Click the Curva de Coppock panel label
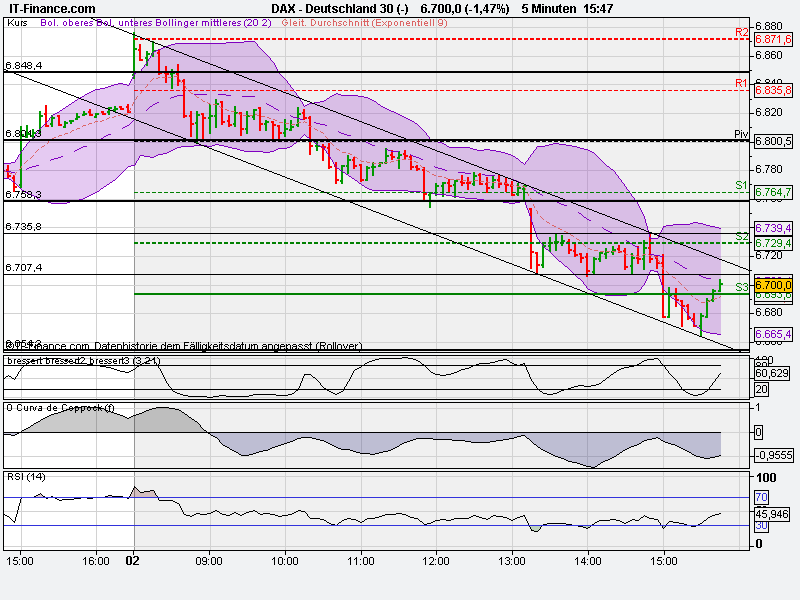Screen dimensions: 800x600 (x=61, y=408)
